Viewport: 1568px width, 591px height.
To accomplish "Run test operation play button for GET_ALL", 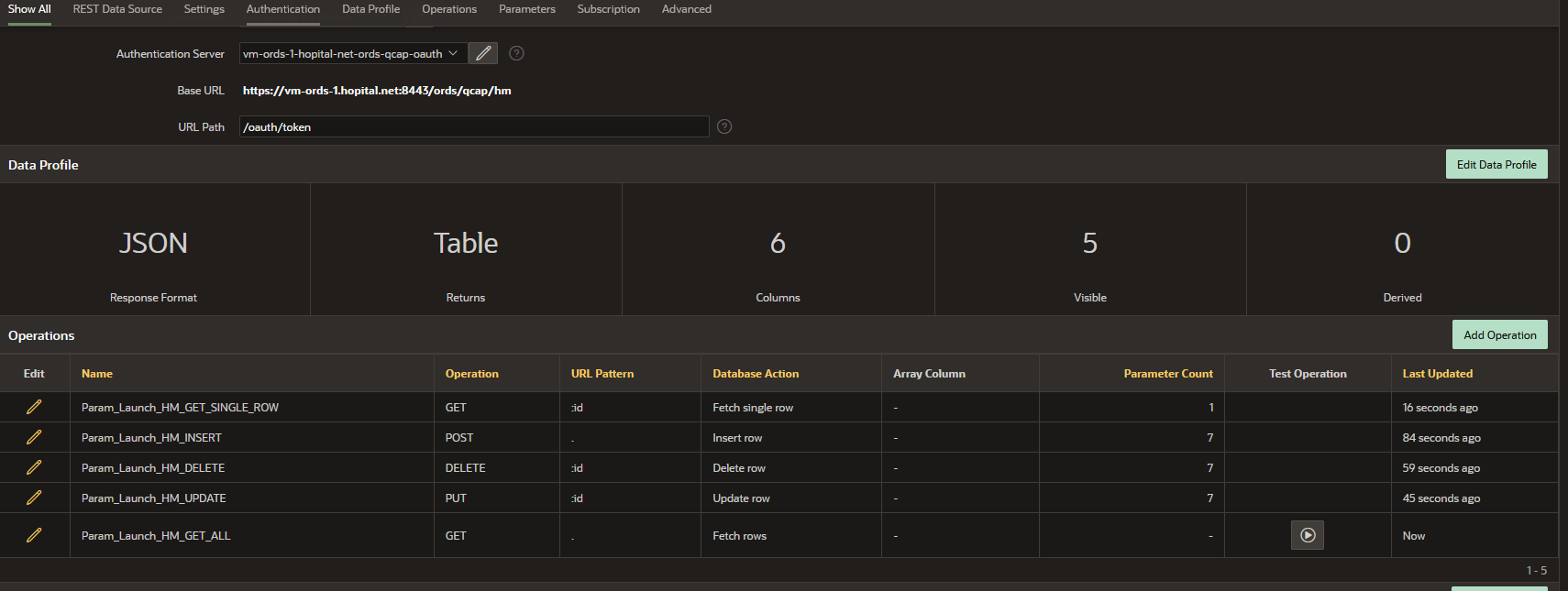I will coord(1307,535).
